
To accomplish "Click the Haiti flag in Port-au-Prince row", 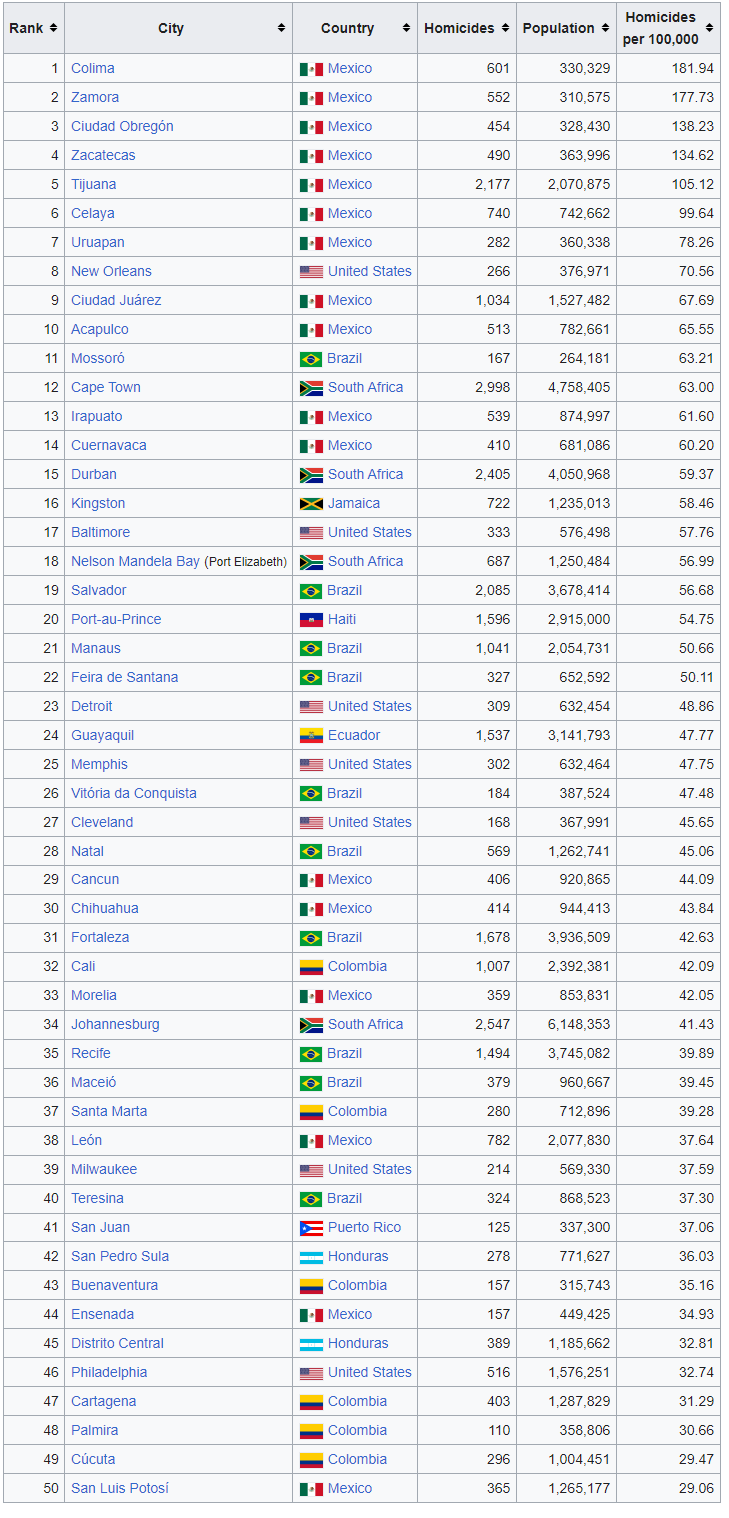I will [x=311, y=620].
